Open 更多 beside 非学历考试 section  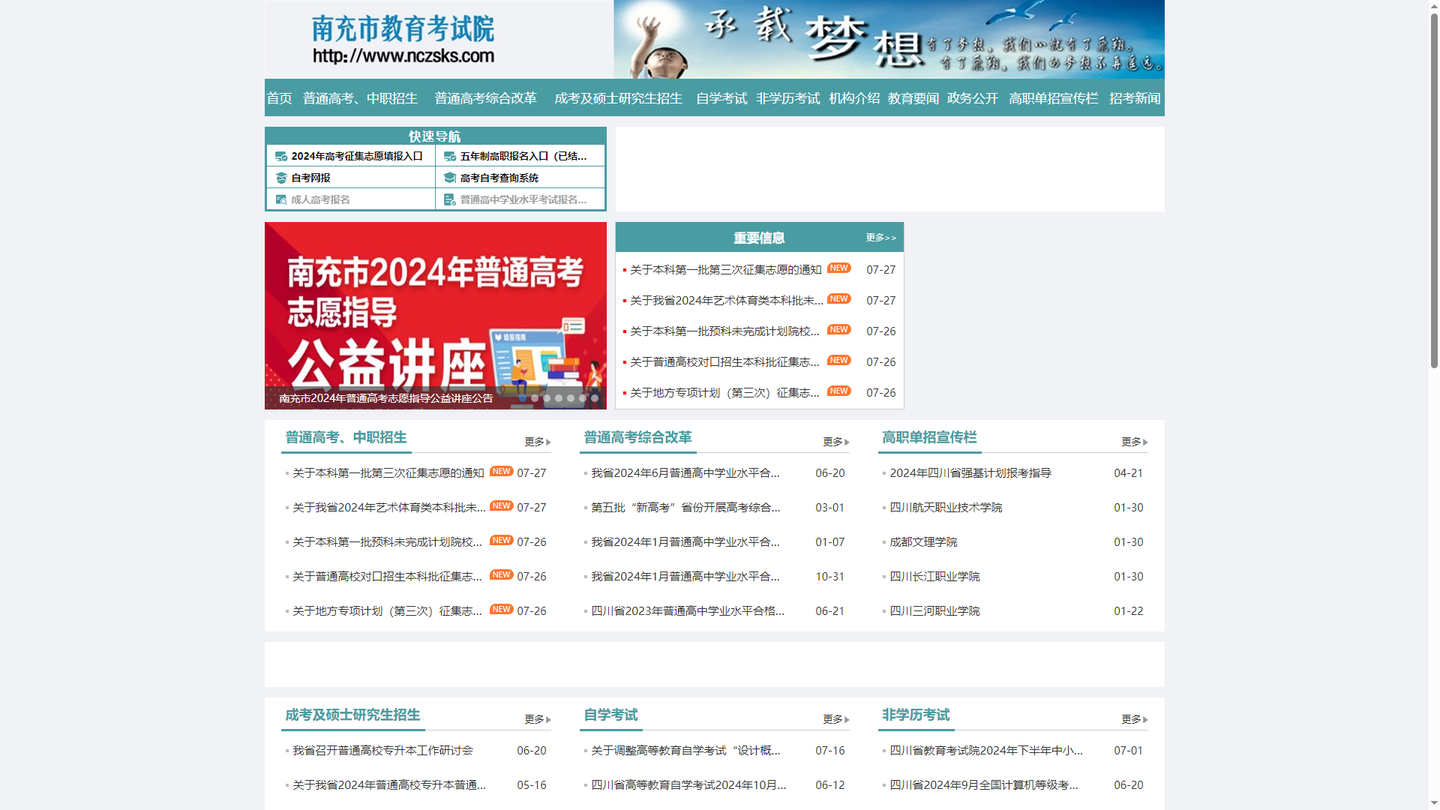(1134, 719)
